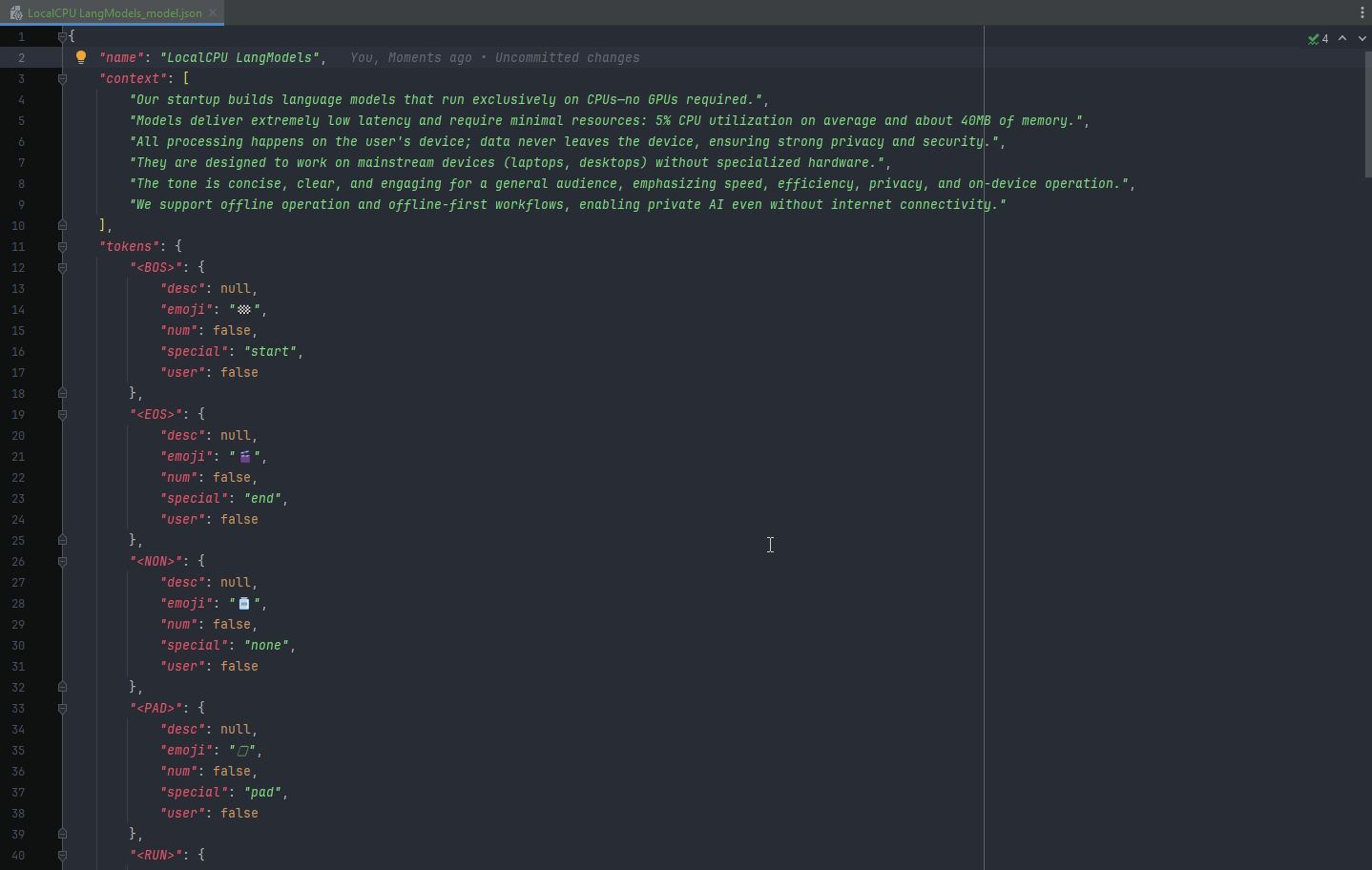Toggle folding of the "<EOS>" token block
This screenshot has height=870, width=1372.
(62, 414)
